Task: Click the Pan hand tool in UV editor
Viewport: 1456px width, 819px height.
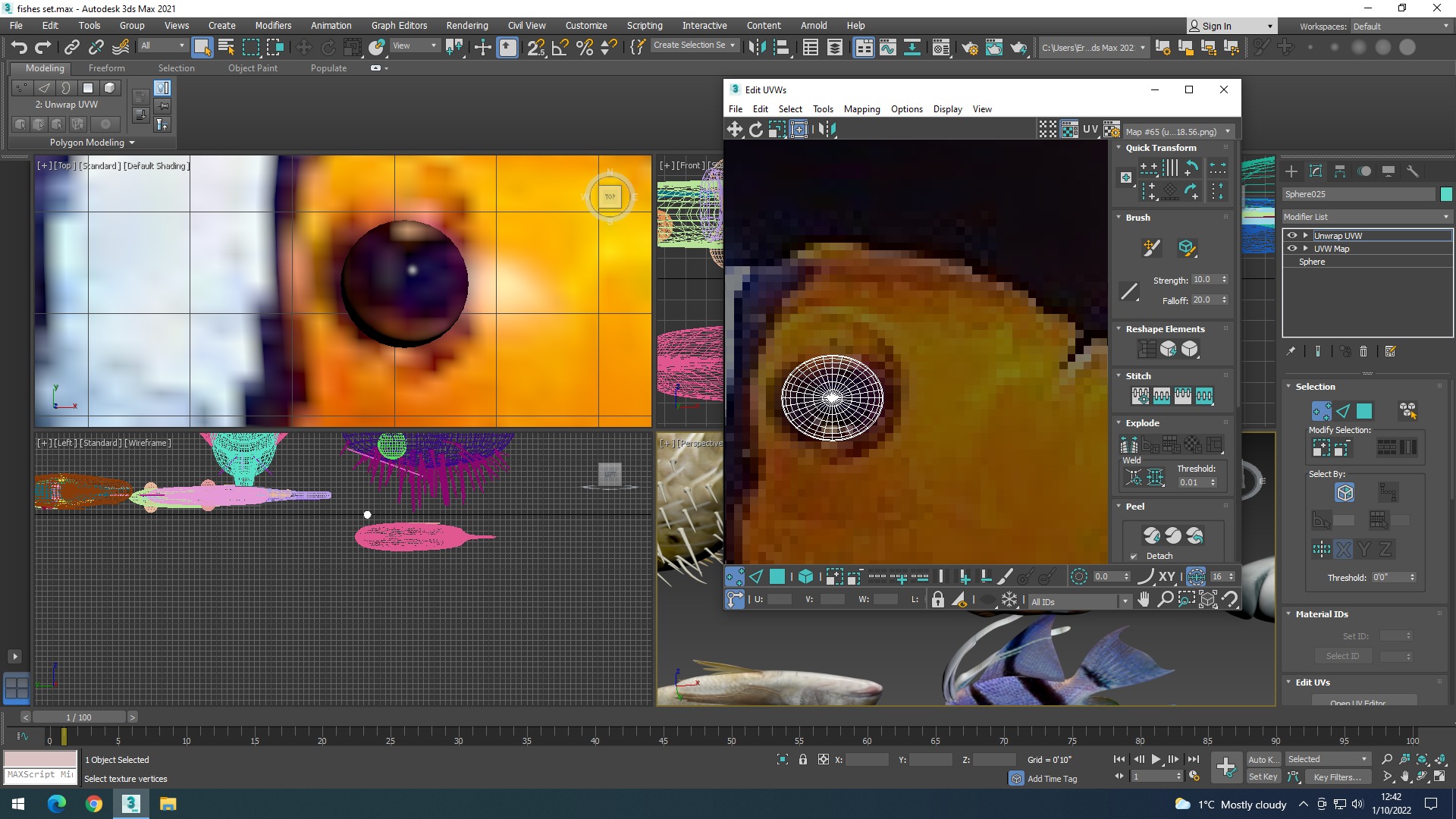Action: (1144, 601)
